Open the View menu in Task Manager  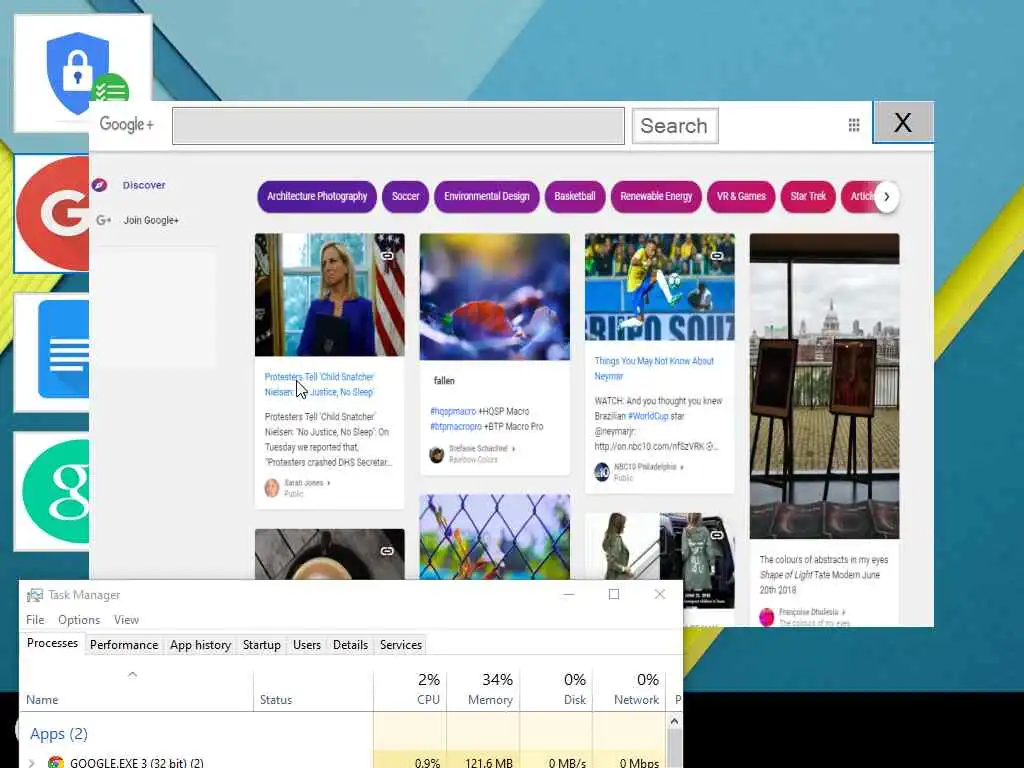point(126,620)
